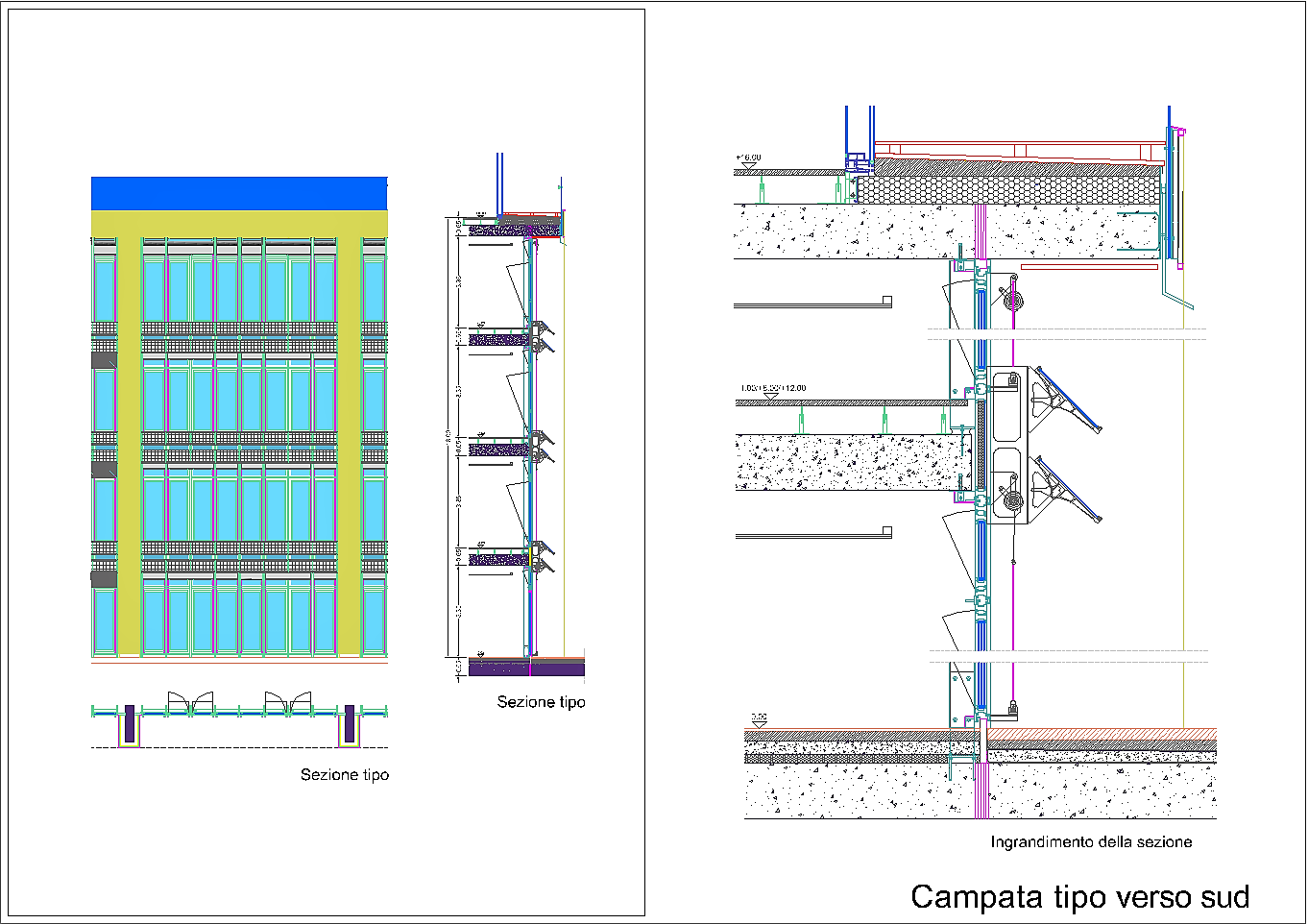Select the right purple column in plan section
Viewport: 1308px width, 924px height.
click(350, 723)
